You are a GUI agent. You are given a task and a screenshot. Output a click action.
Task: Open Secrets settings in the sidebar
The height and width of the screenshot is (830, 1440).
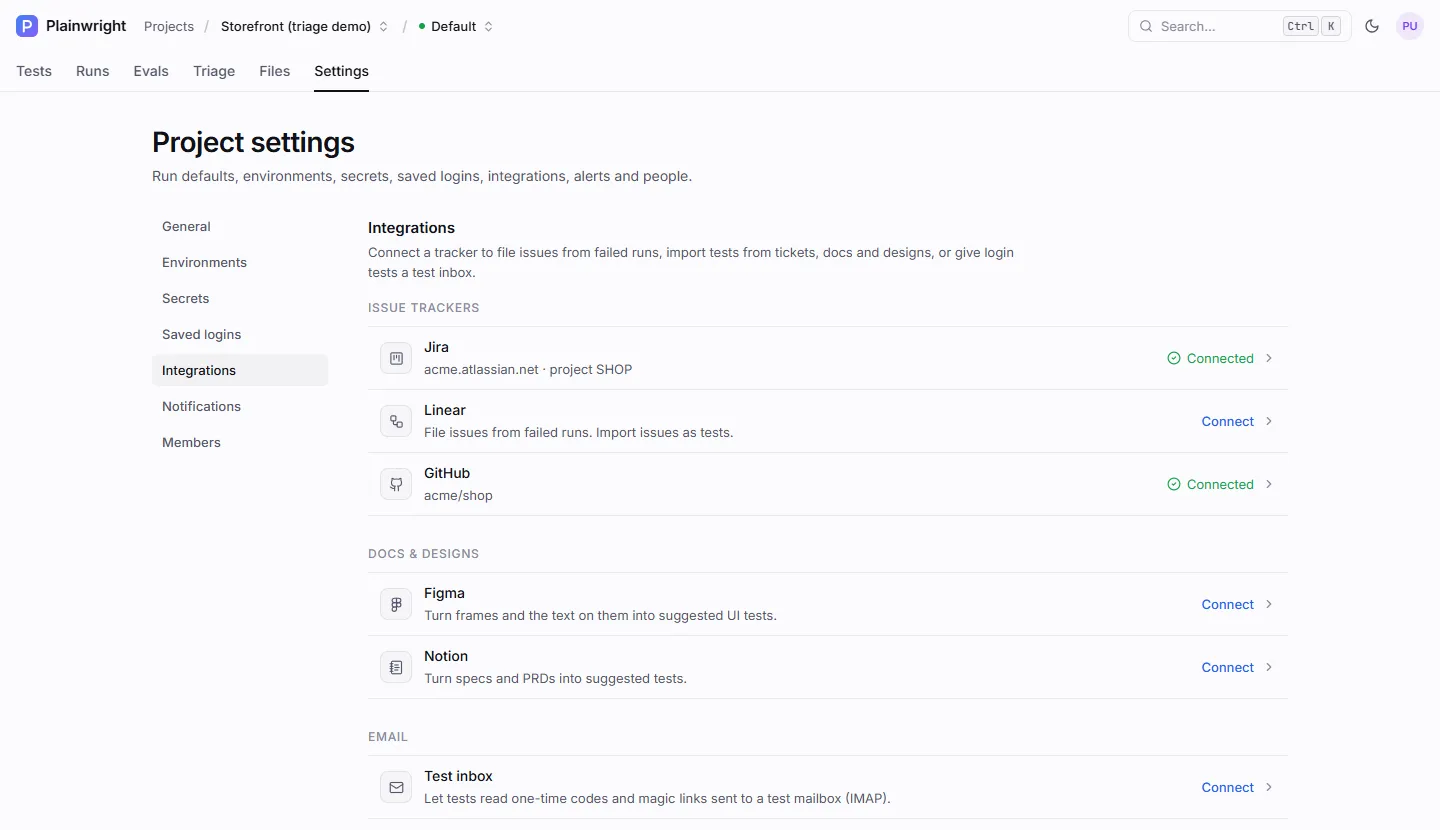(240, 298)
